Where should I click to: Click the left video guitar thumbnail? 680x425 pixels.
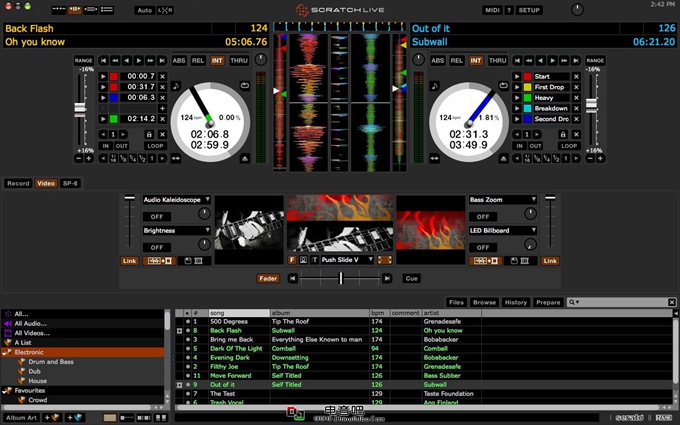[x=249, y=230]
